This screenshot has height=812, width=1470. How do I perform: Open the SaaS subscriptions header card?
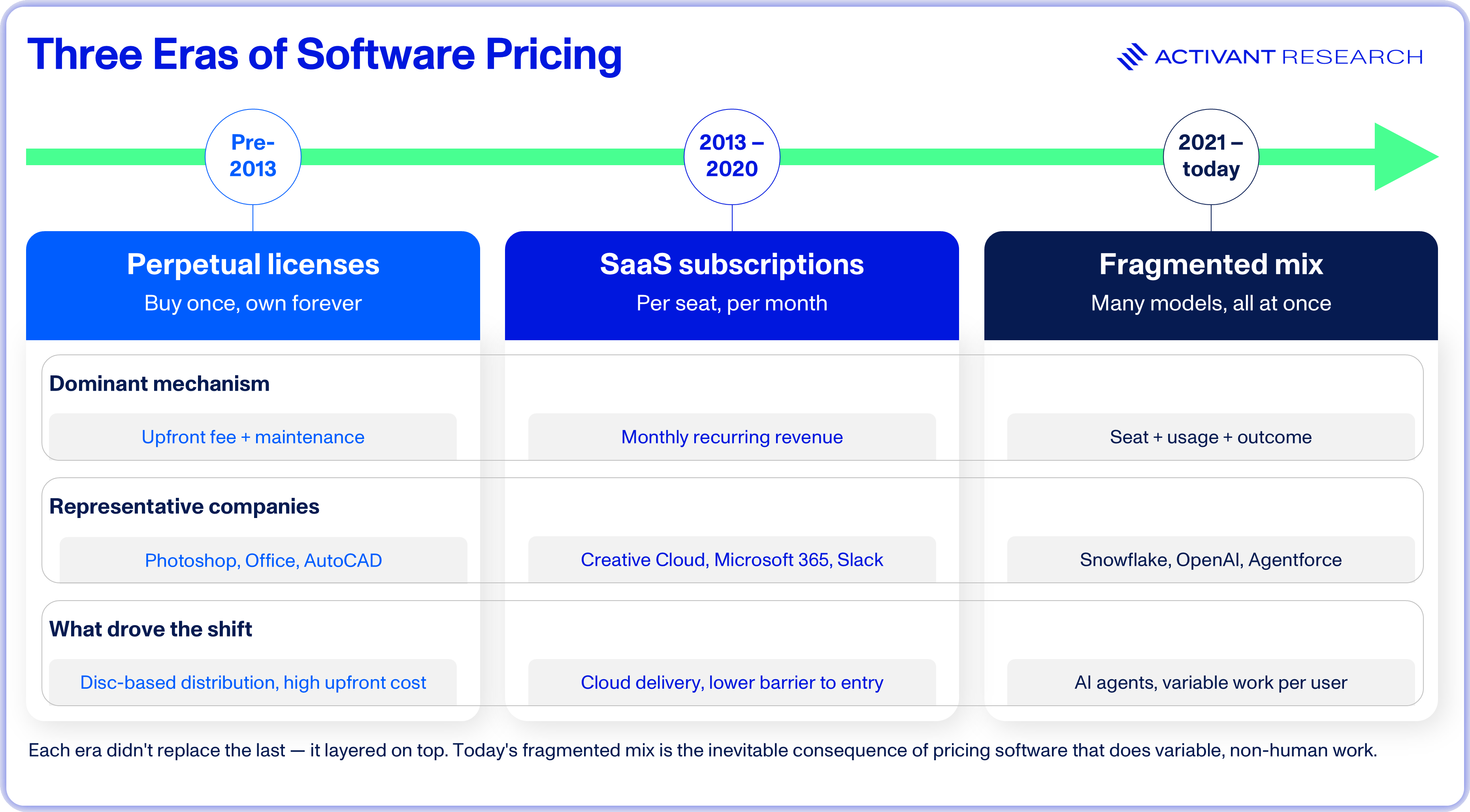pyautogui.click(x=731, y=285)
